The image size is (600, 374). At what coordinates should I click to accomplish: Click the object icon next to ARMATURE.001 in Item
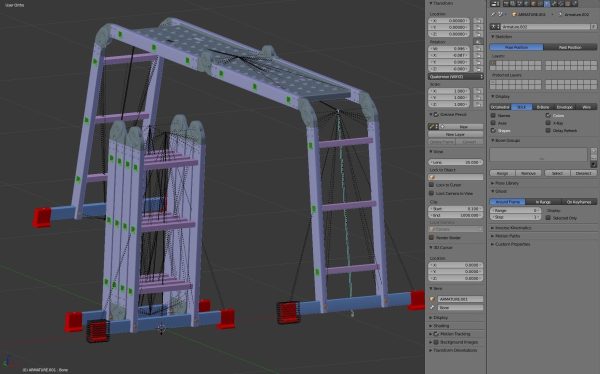tap(432, 299)
